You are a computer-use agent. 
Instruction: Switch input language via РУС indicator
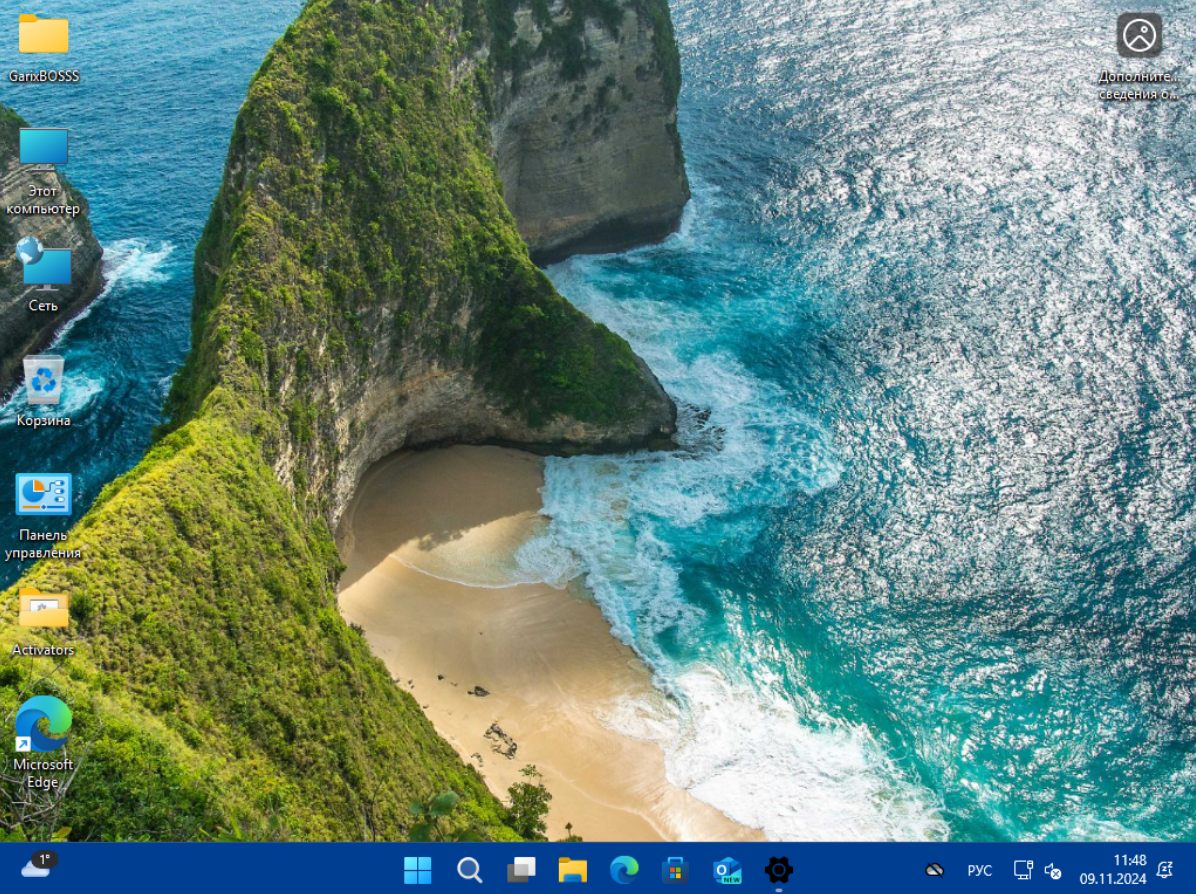click(x=979, y=870)
